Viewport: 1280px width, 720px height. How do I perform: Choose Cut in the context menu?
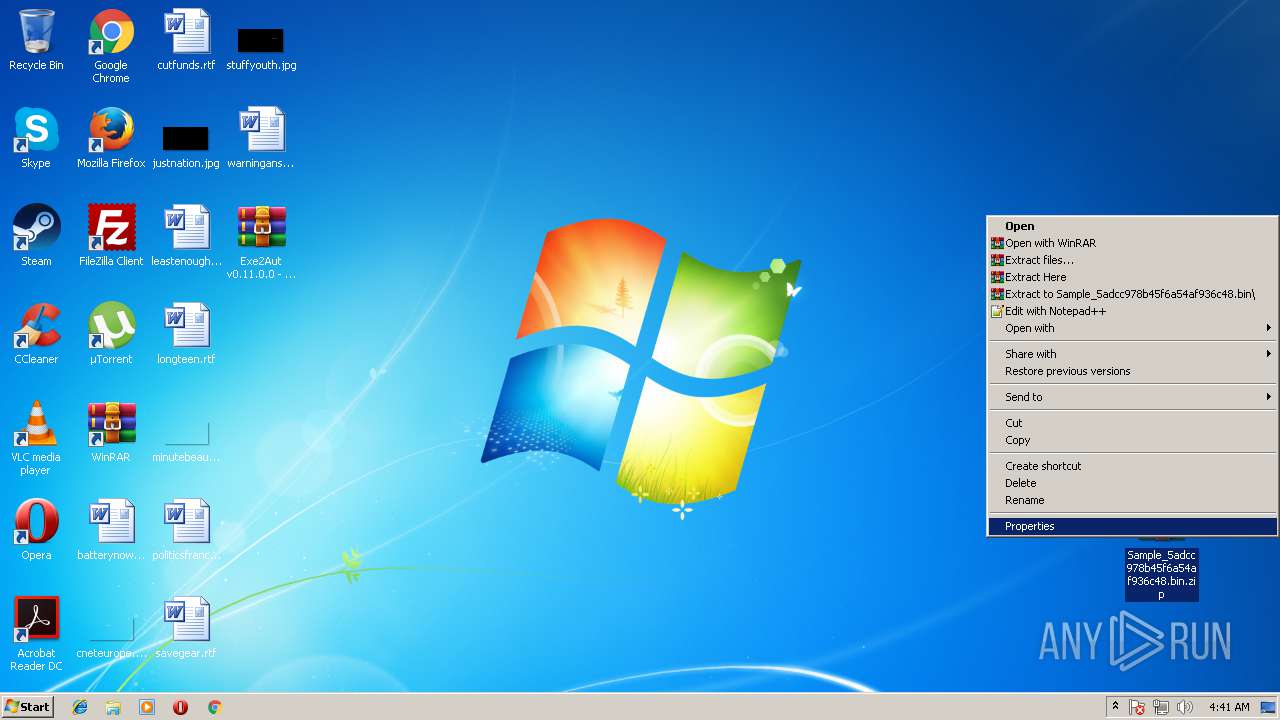coord(1132,423)
